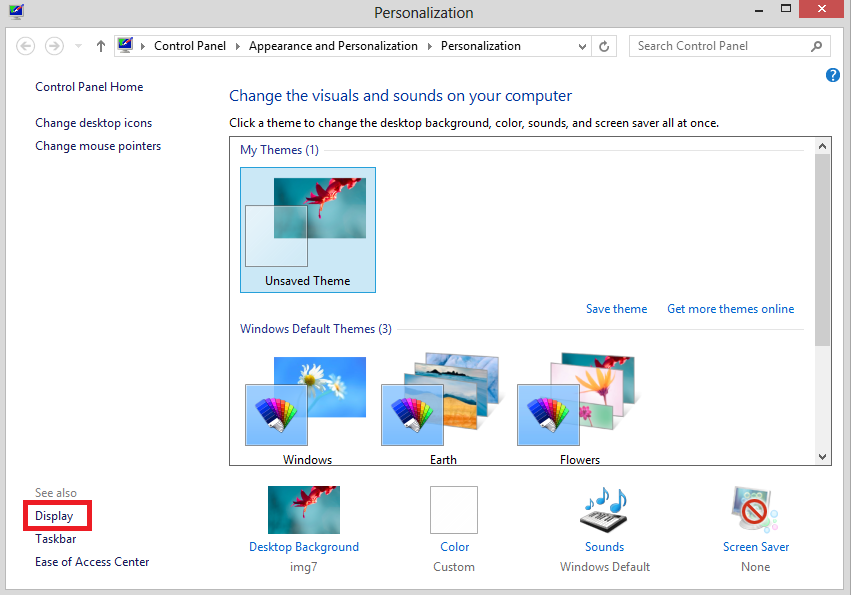The image size is (851, 595).
Task: Click the themes list scroll up arrow
Action: pos(822,146)
